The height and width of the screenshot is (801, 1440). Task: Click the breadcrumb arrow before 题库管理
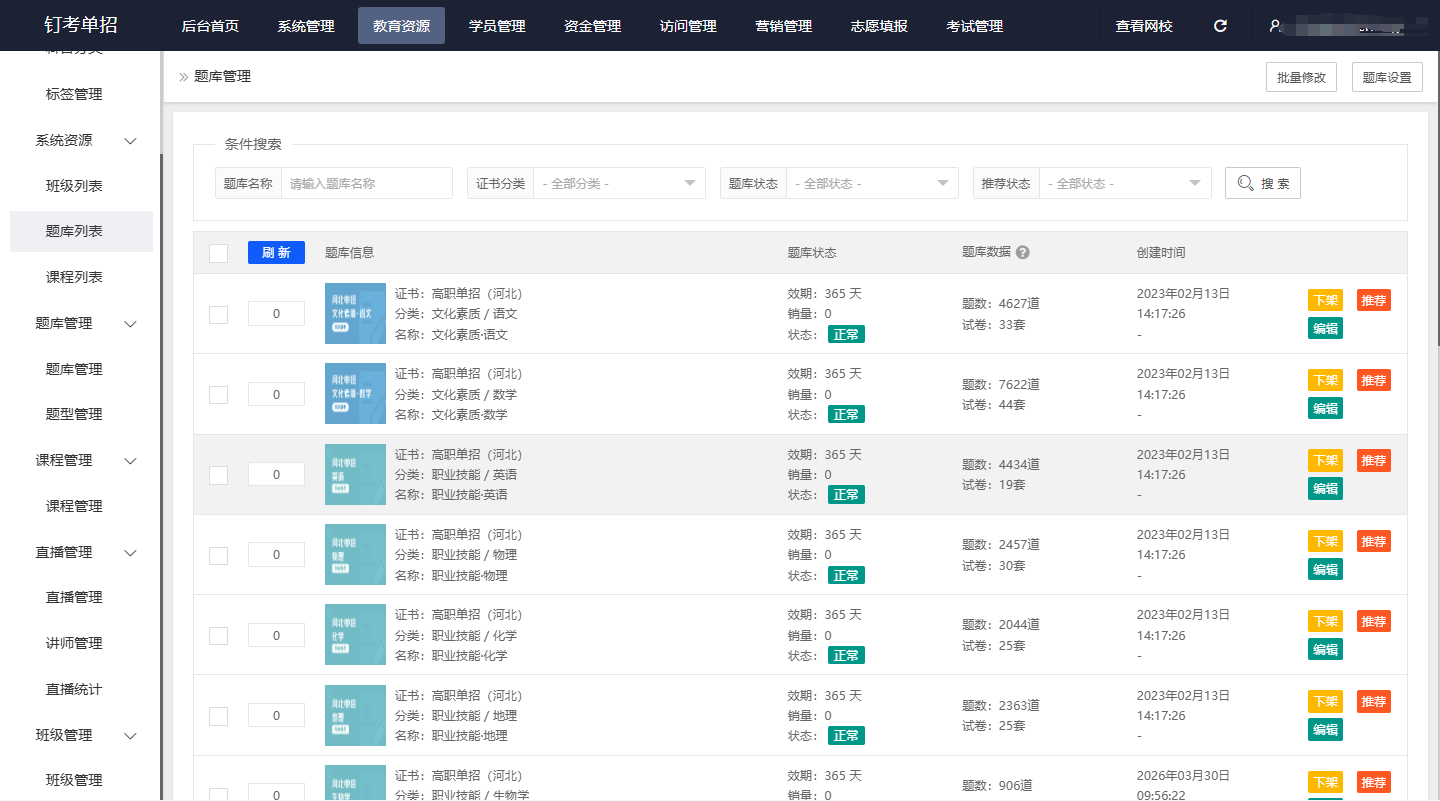[183, 77]
